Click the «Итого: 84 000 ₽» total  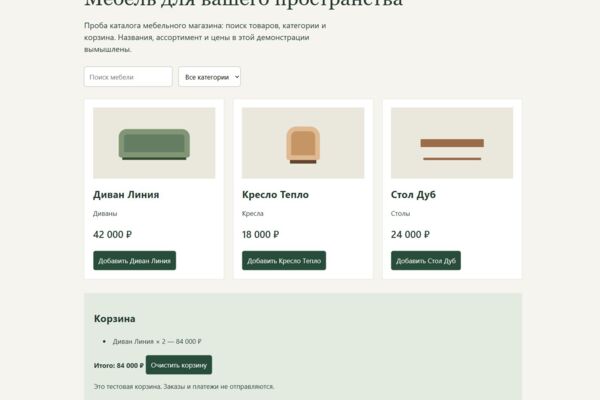tap(119, 366)
